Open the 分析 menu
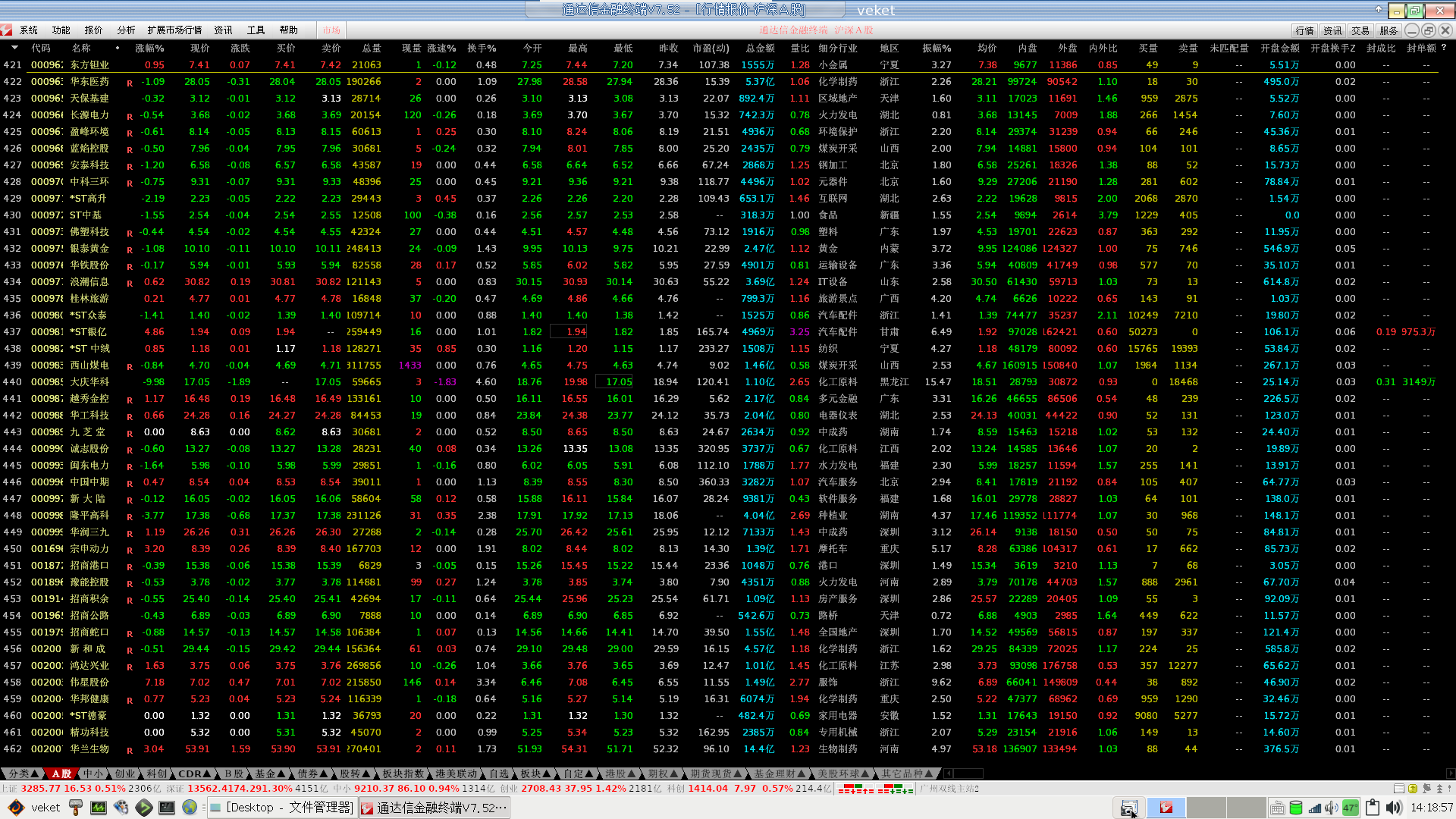This screenshot has height=819, width=1456. (127, 30)
